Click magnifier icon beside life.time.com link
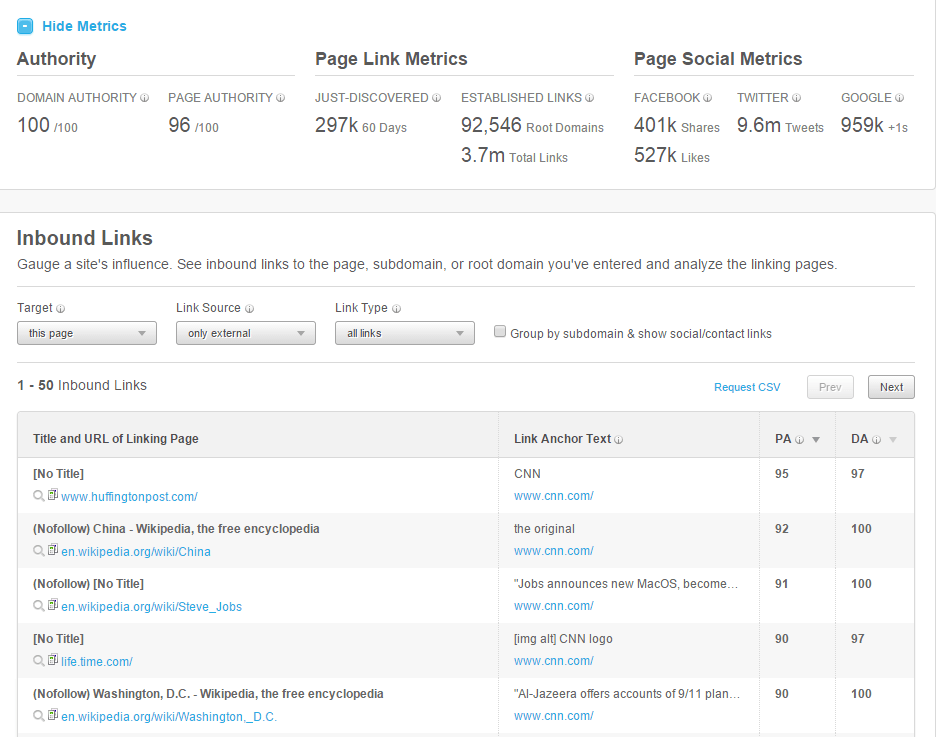Viewport: 936px width, 737px height. point(39,660)
